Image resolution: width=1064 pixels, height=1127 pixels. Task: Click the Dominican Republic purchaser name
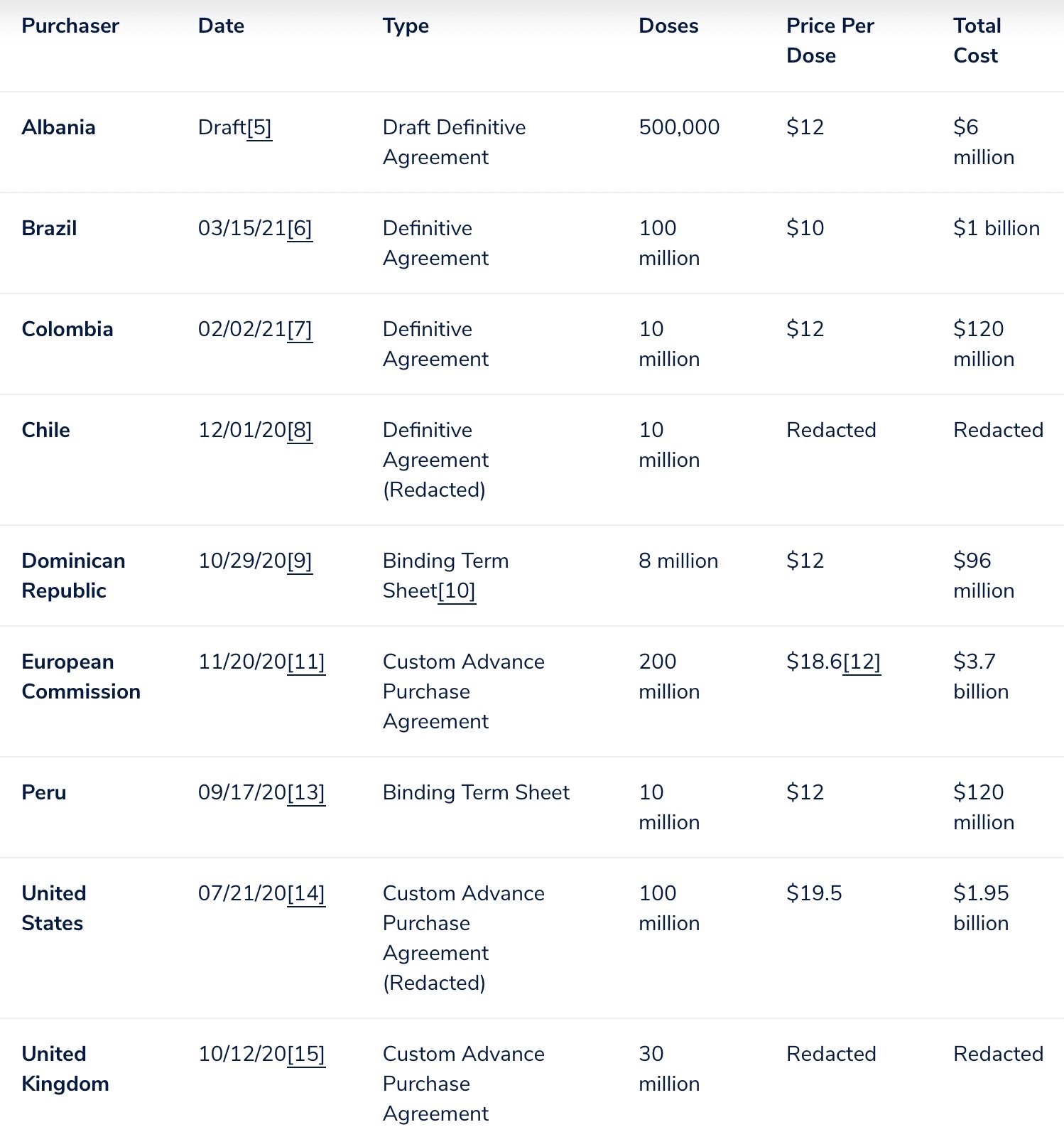point(73,576)
